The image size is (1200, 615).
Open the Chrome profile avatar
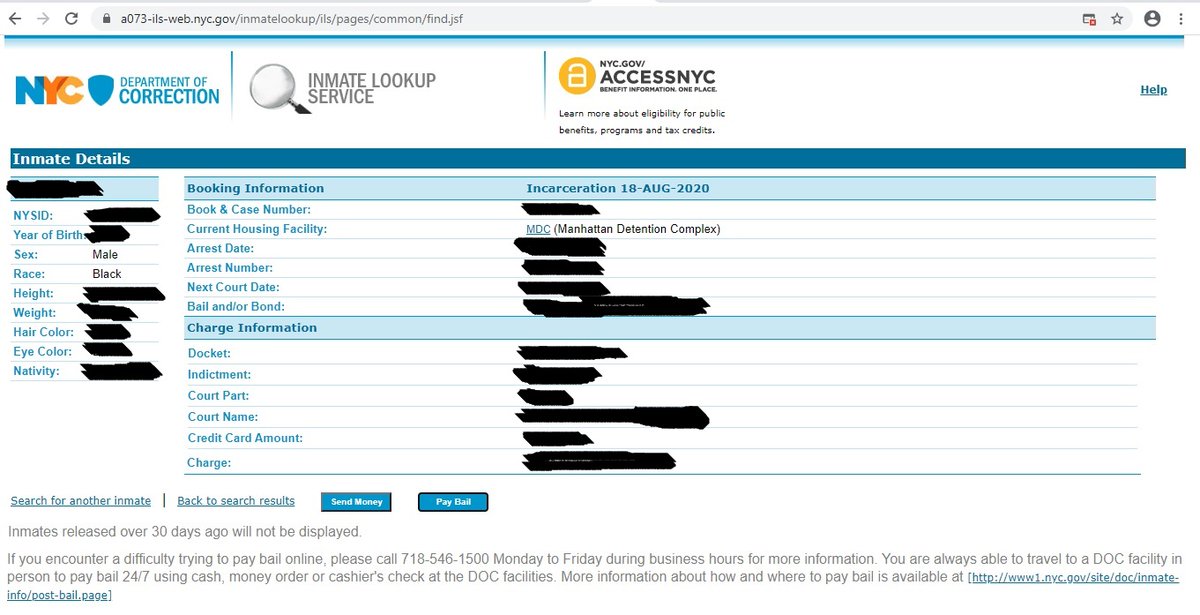tap(1150, 17)
